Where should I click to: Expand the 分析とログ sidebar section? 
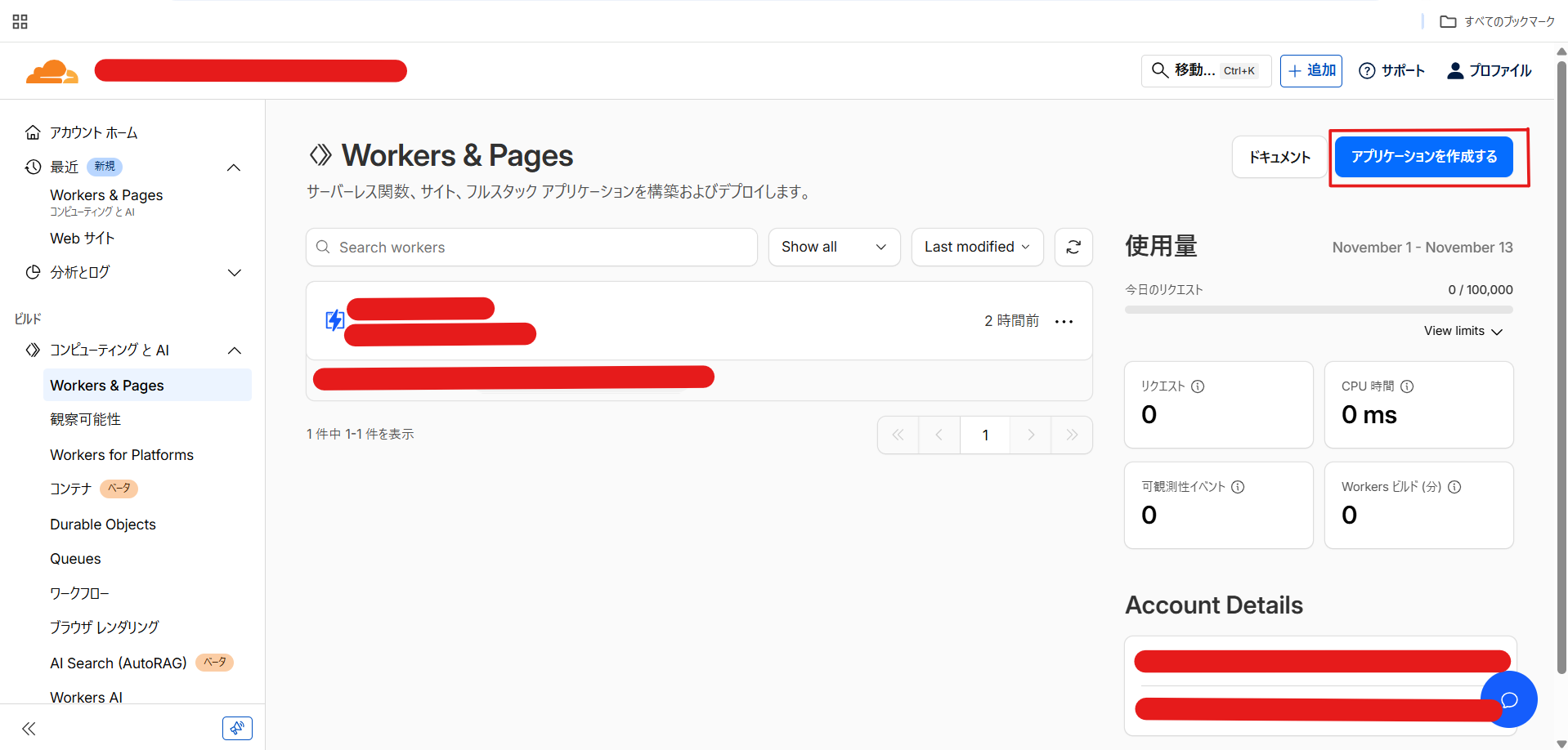click(234, 273)
